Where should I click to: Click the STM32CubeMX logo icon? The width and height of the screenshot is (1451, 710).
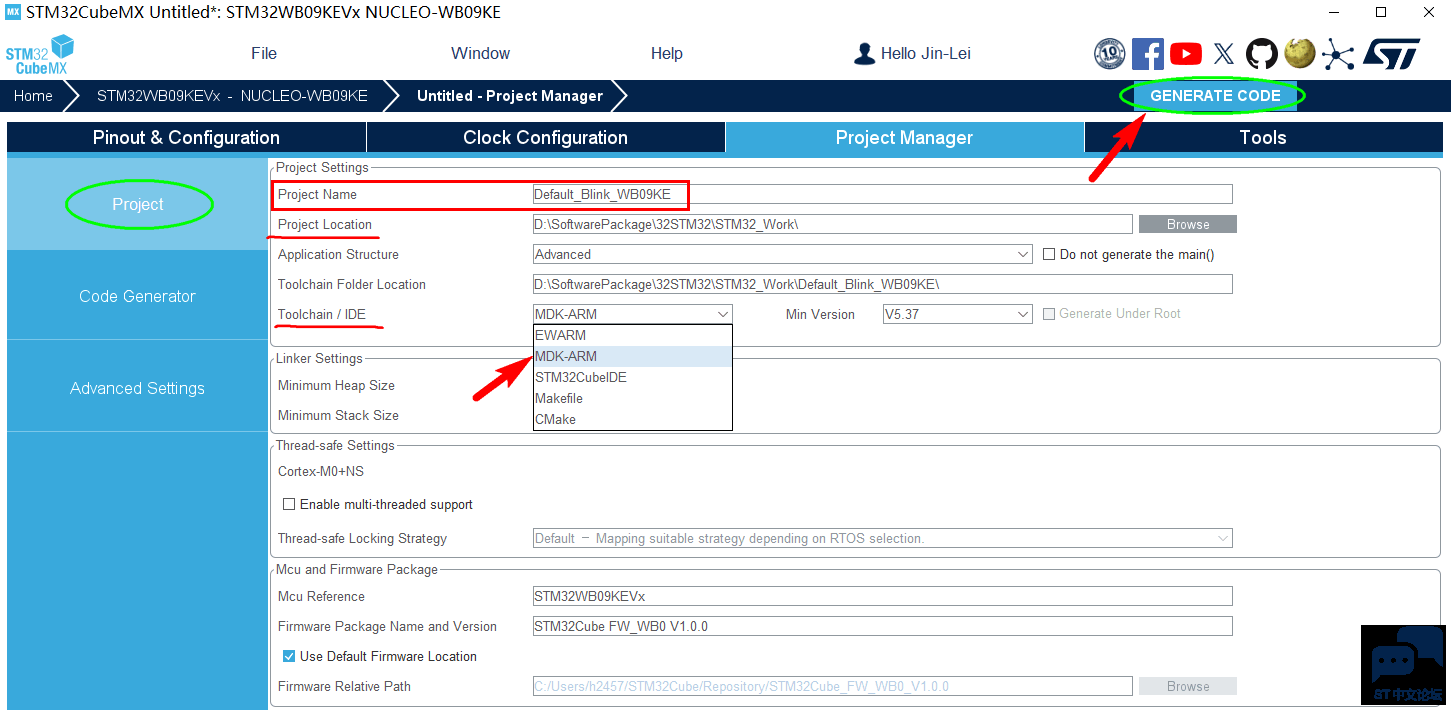coord(40,54)
